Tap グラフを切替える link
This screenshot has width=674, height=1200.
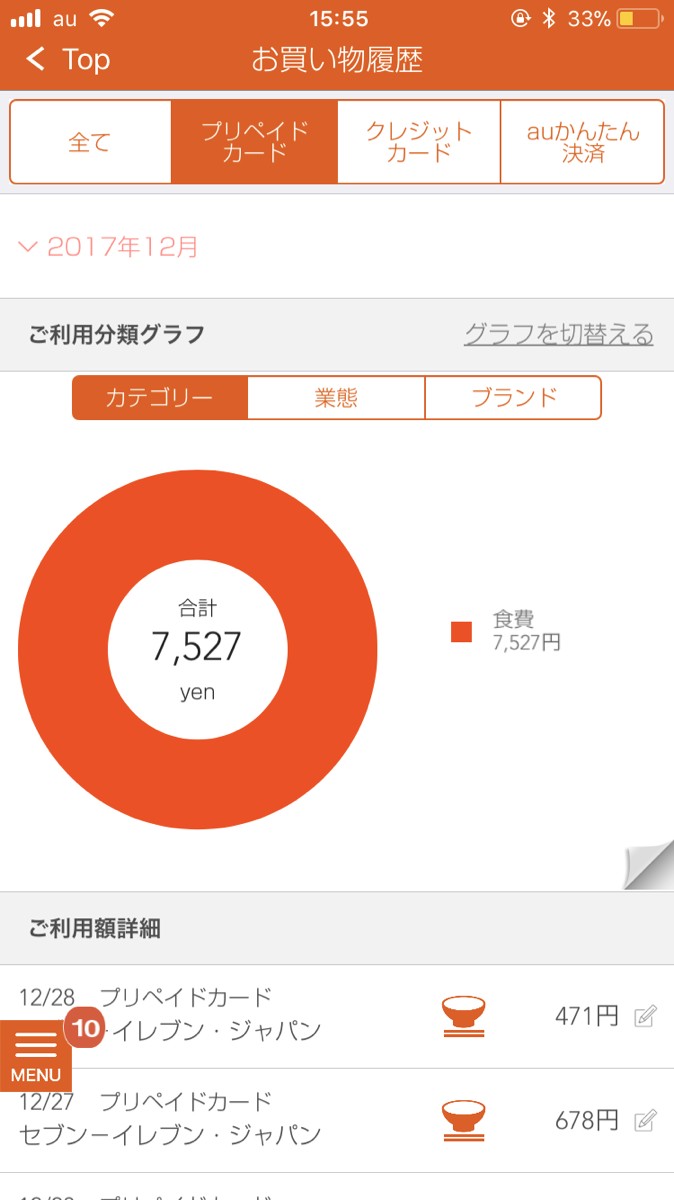click(558, 335)
